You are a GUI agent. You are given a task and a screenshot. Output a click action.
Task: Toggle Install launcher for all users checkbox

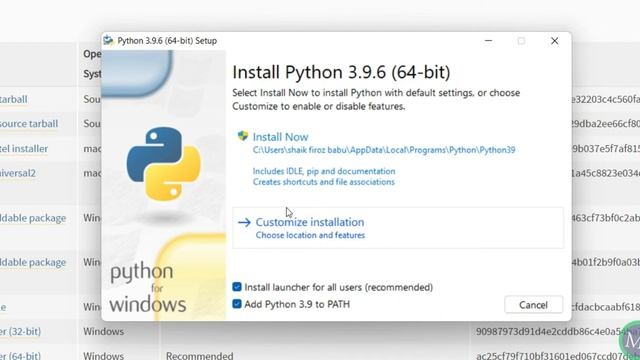(x=237, y=287)
